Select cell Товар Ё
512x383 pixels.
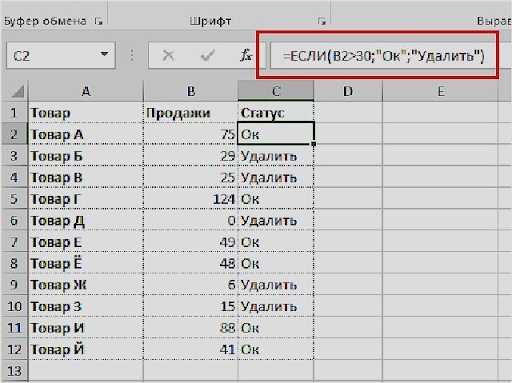pyautogui.click(x=86, y=263)
